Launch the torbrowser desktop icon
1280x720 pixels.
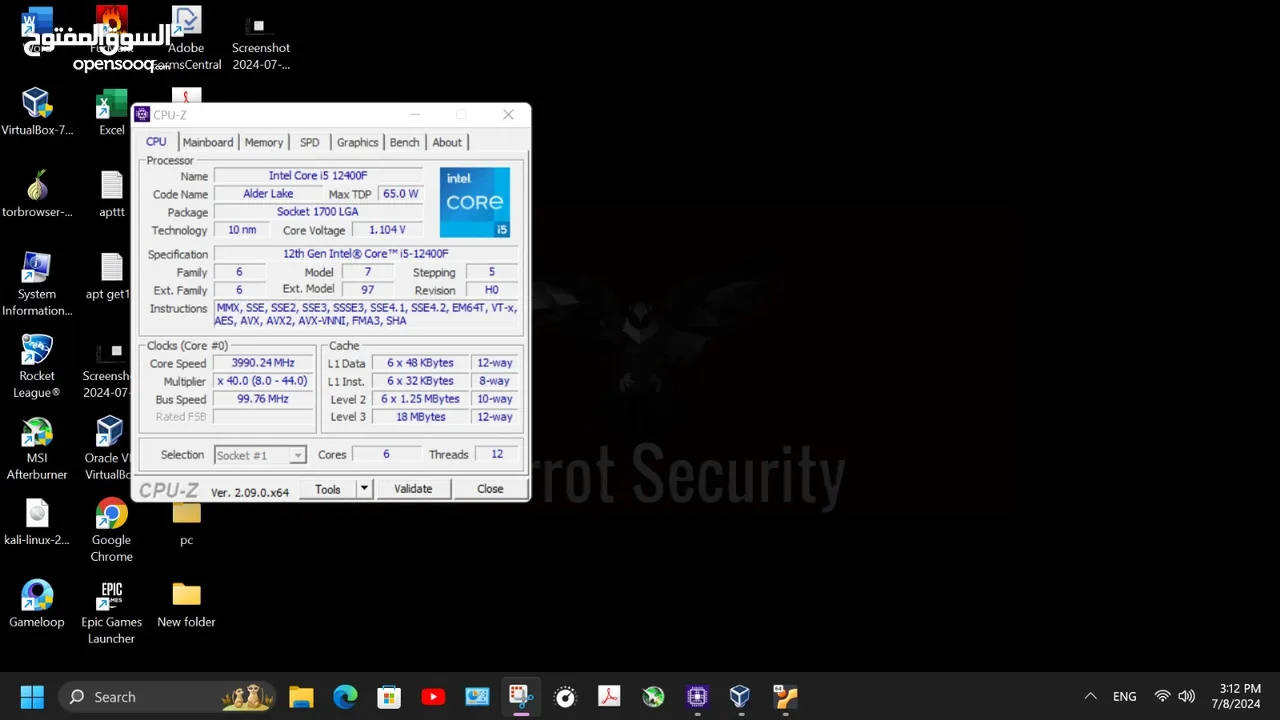pos(37,194)
